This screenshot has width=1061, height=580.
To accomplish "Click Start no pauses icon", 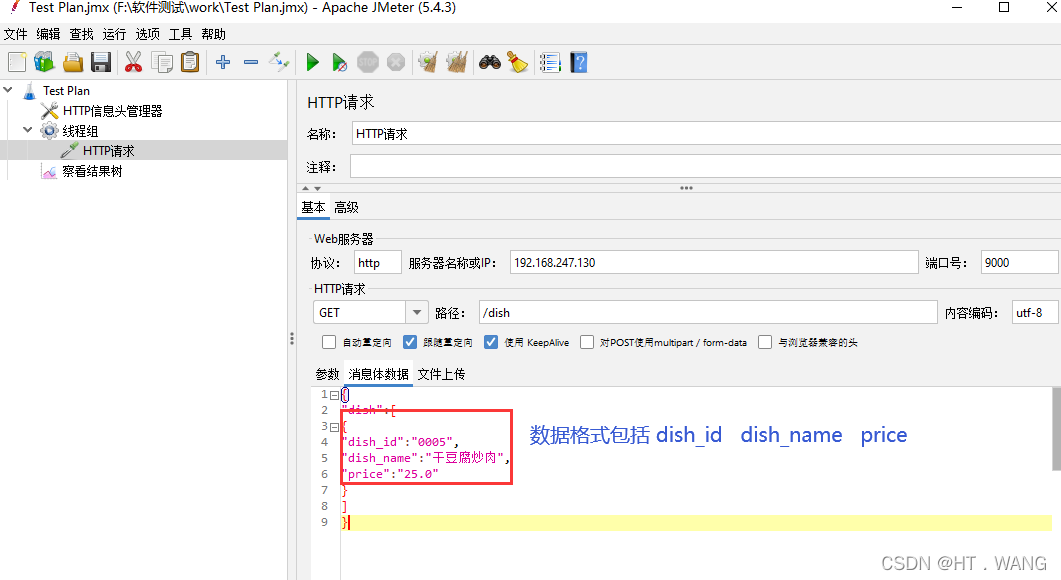I will (340, 63).
